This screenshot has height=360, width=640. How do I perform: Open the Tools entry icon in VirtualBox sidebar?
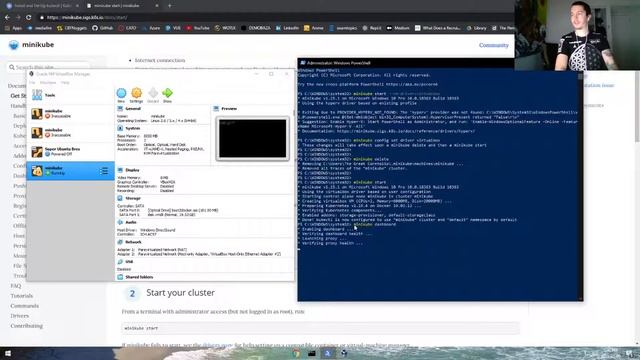pyautogui.click(x=37, y=95)
